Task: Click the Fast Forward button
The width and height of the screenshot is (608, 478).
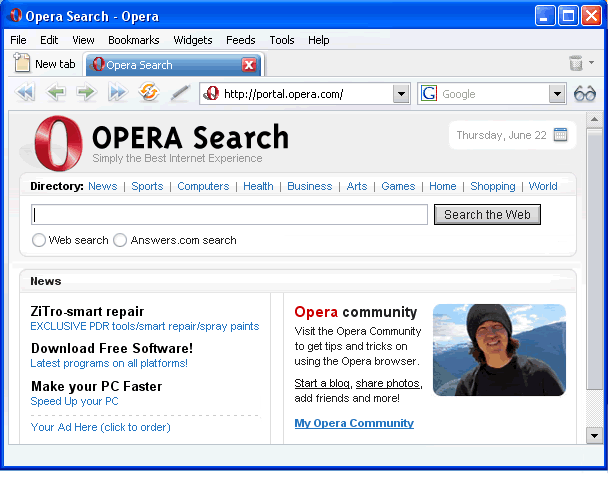Action: (117, 92)
